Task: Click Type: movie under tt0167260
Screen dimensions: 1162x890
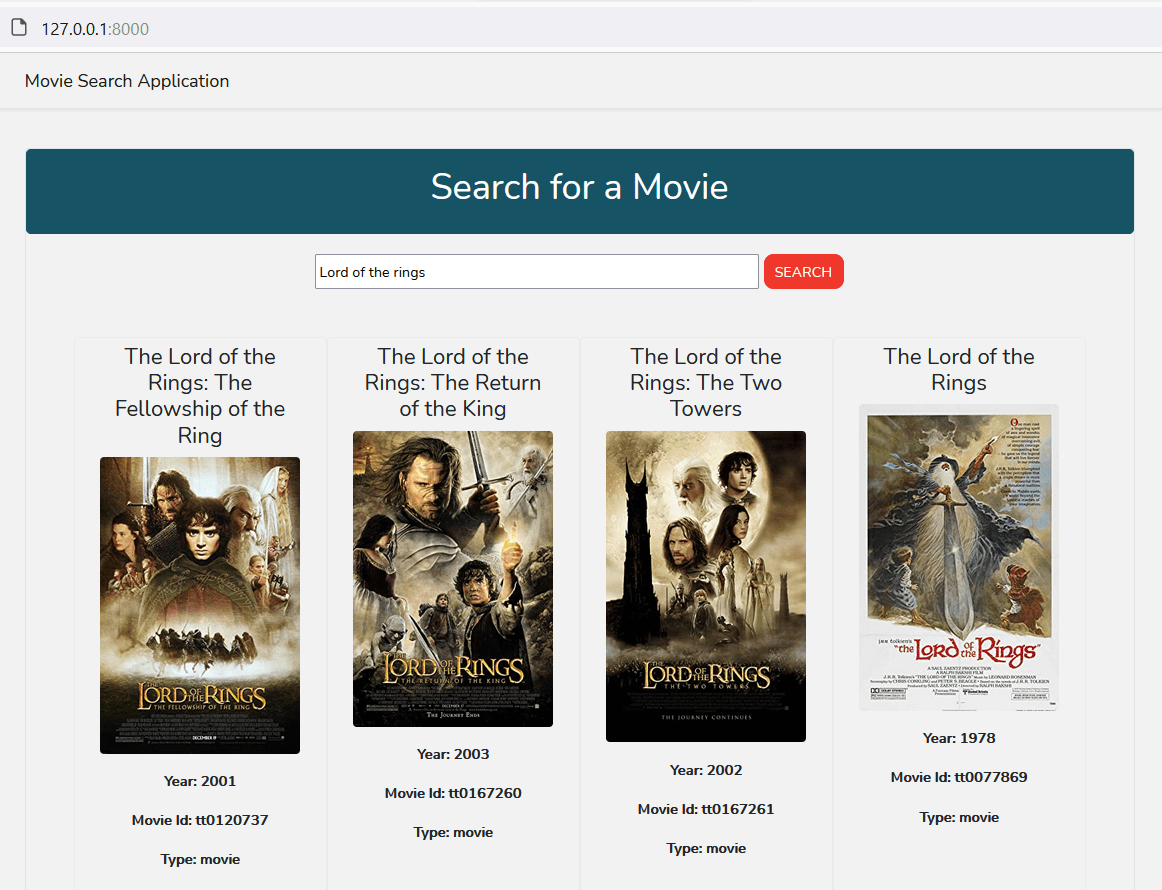Action: (453, 833)
